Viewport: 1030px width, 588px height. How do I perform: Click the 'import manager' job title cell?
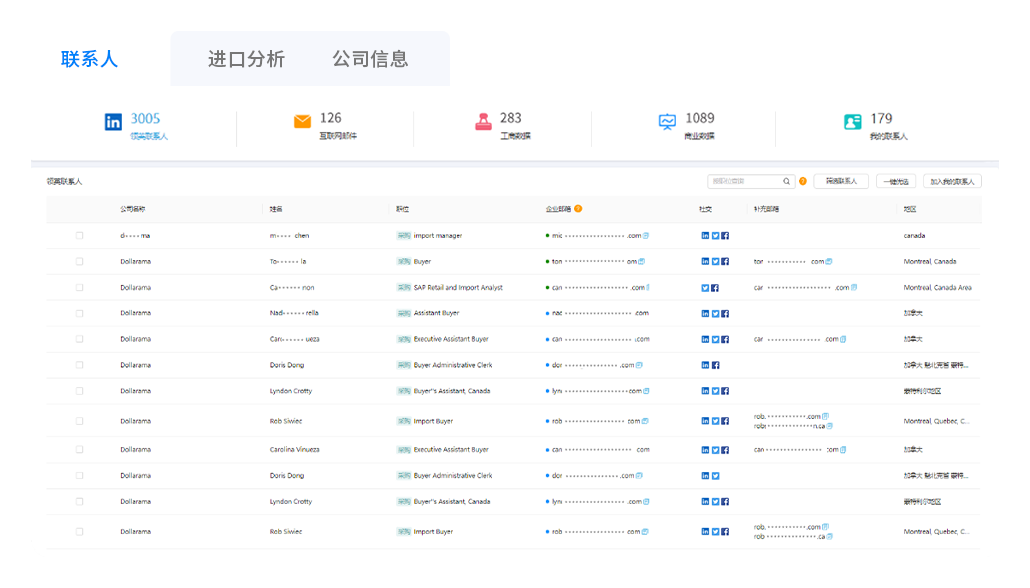pos(438,236)
